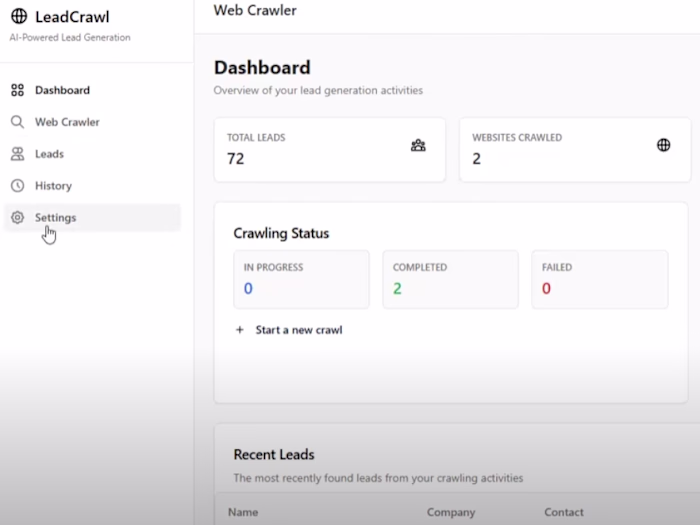700x525 pixels.
Task: Open the Settings menu item
Action: [56, 217]
